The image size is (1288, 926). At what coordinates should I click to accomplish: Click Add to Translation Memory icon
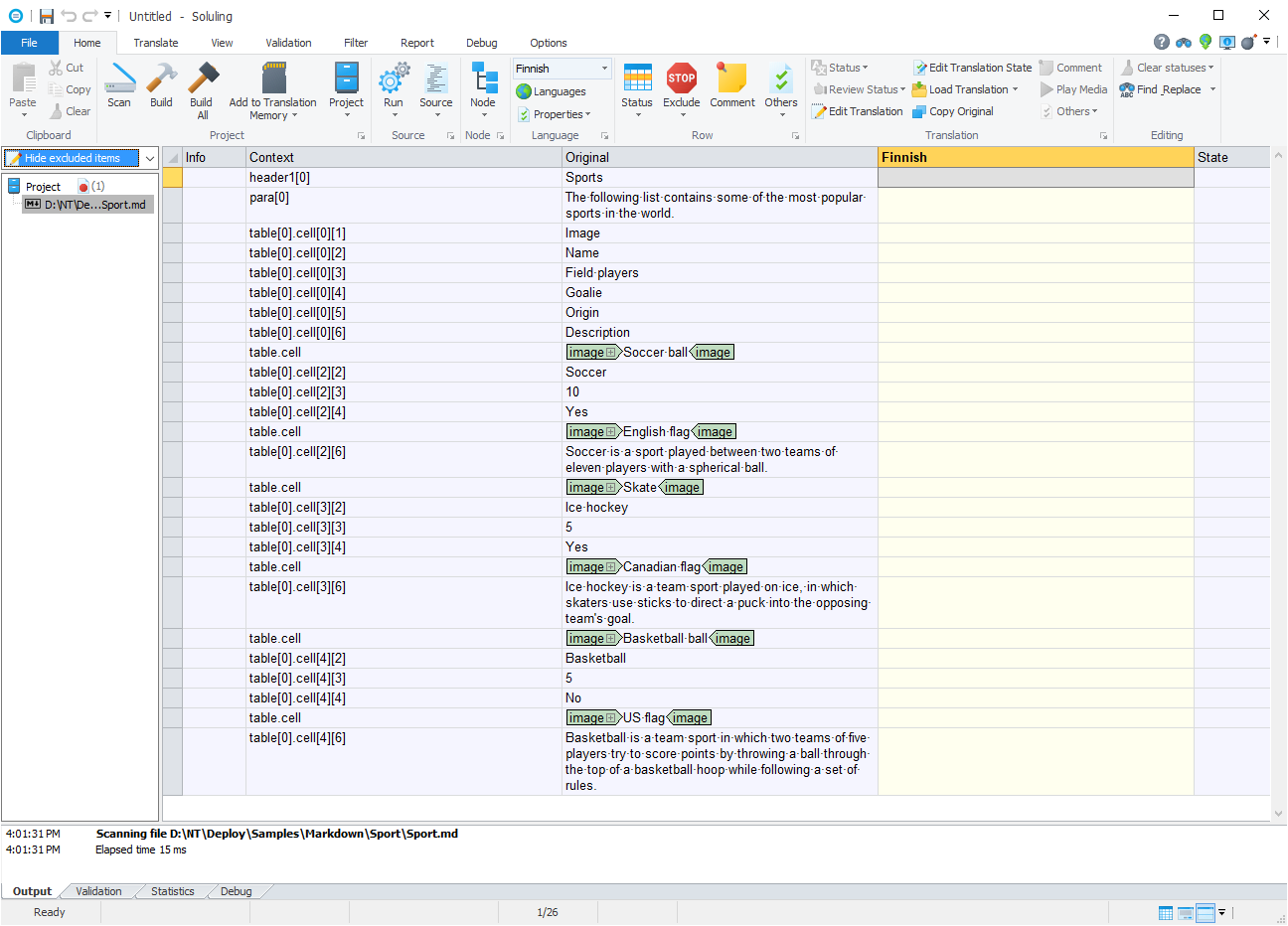tap(273, 77)
